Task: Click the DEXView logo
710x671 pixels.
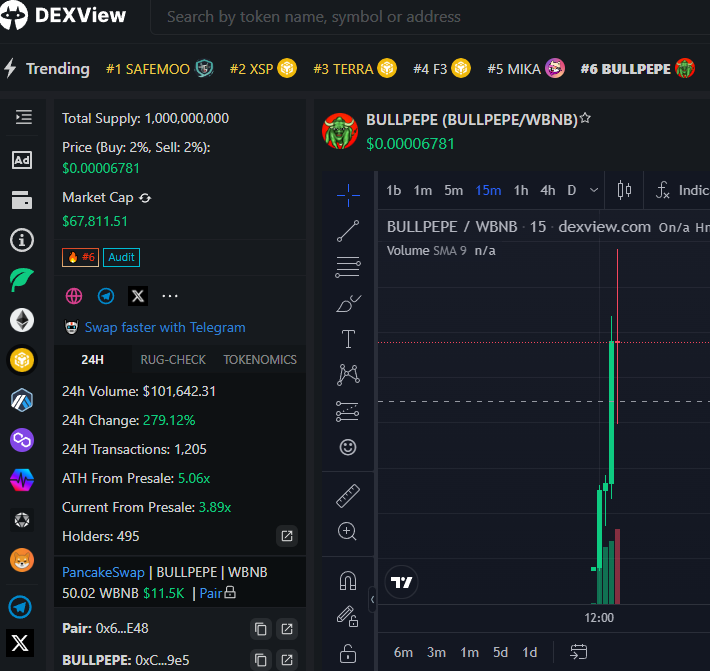Action: (63, 15)
